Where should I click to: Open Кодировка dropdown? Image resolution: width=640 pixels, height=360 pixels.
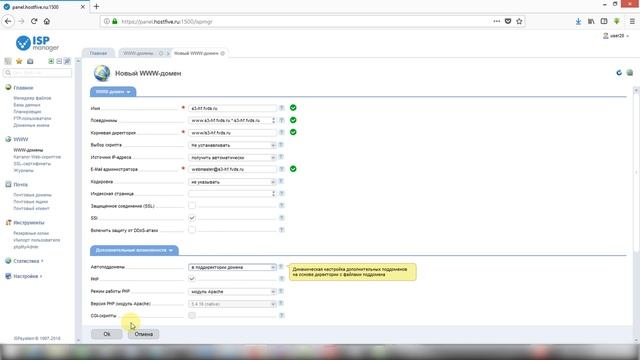[x=232, y=182]
